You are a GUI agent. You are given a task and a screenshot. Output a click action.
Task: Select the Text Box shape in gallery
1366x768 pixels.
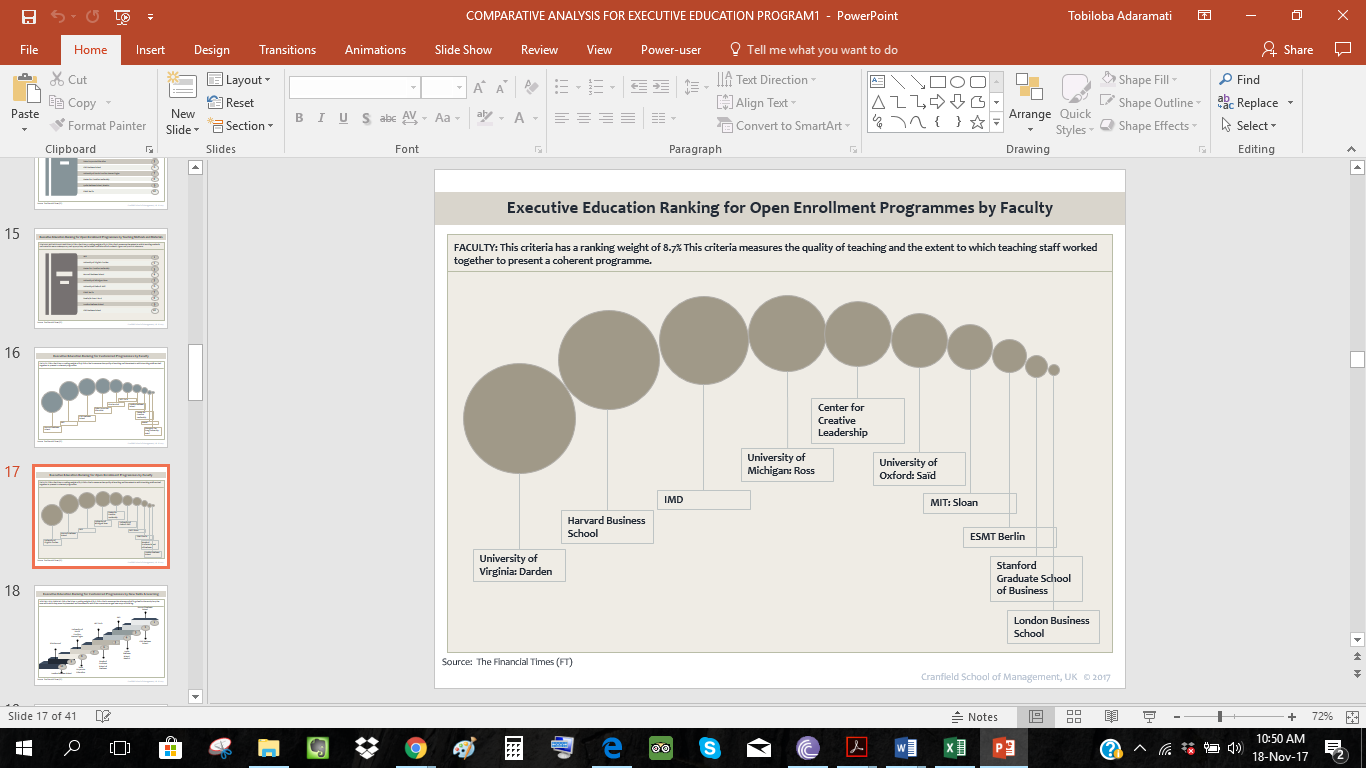[x=878, y=82]
